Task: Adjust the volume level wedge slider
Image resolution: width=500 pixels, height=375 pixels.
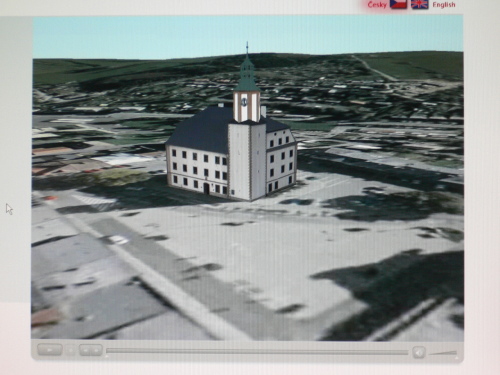Action: tap(443, 353)
